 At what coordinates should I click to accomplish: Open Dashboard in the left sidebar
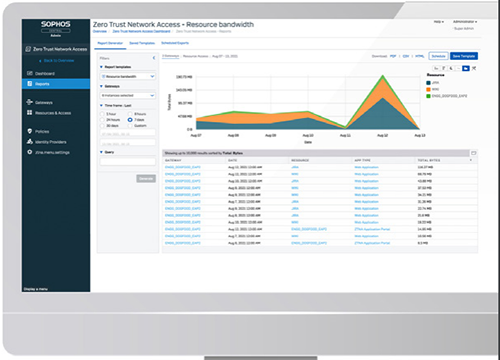[x=45, y=73]
